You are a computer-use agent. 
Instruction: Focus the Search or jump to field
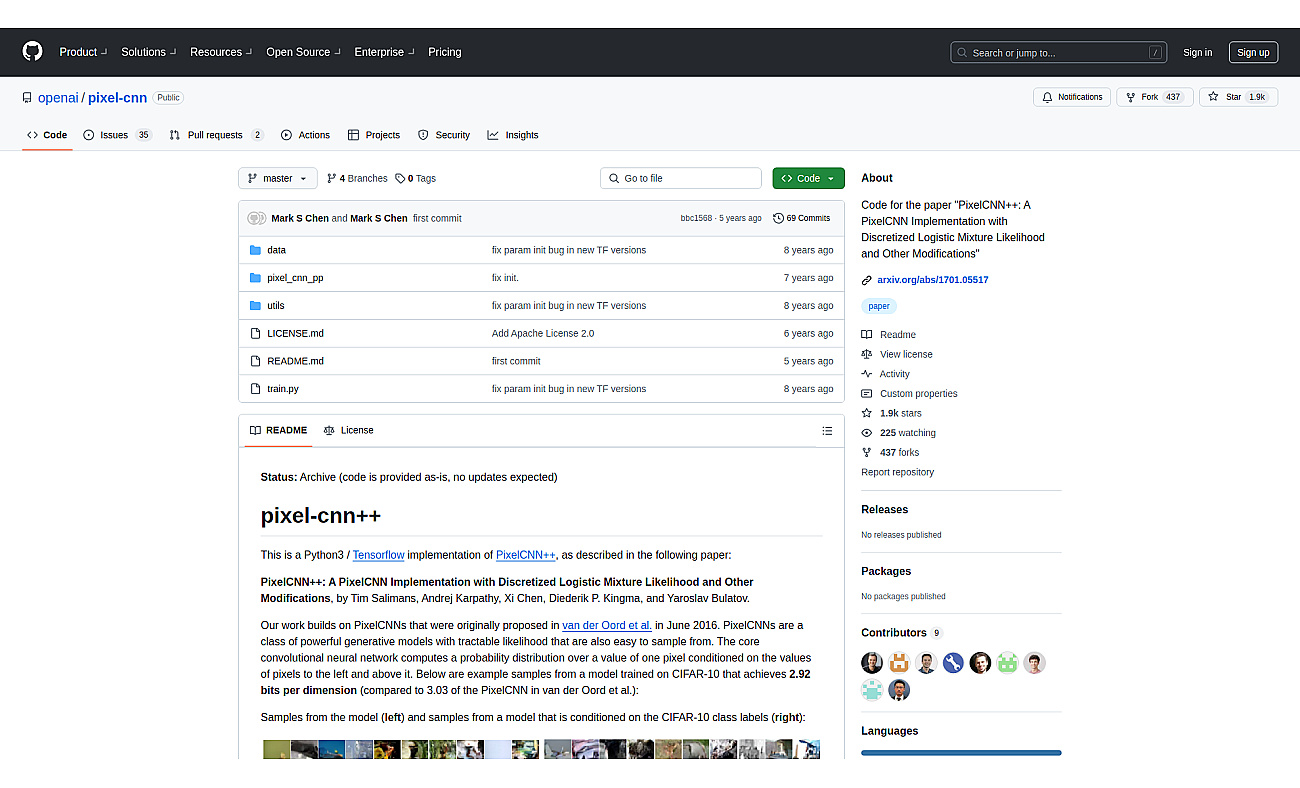1060,52
